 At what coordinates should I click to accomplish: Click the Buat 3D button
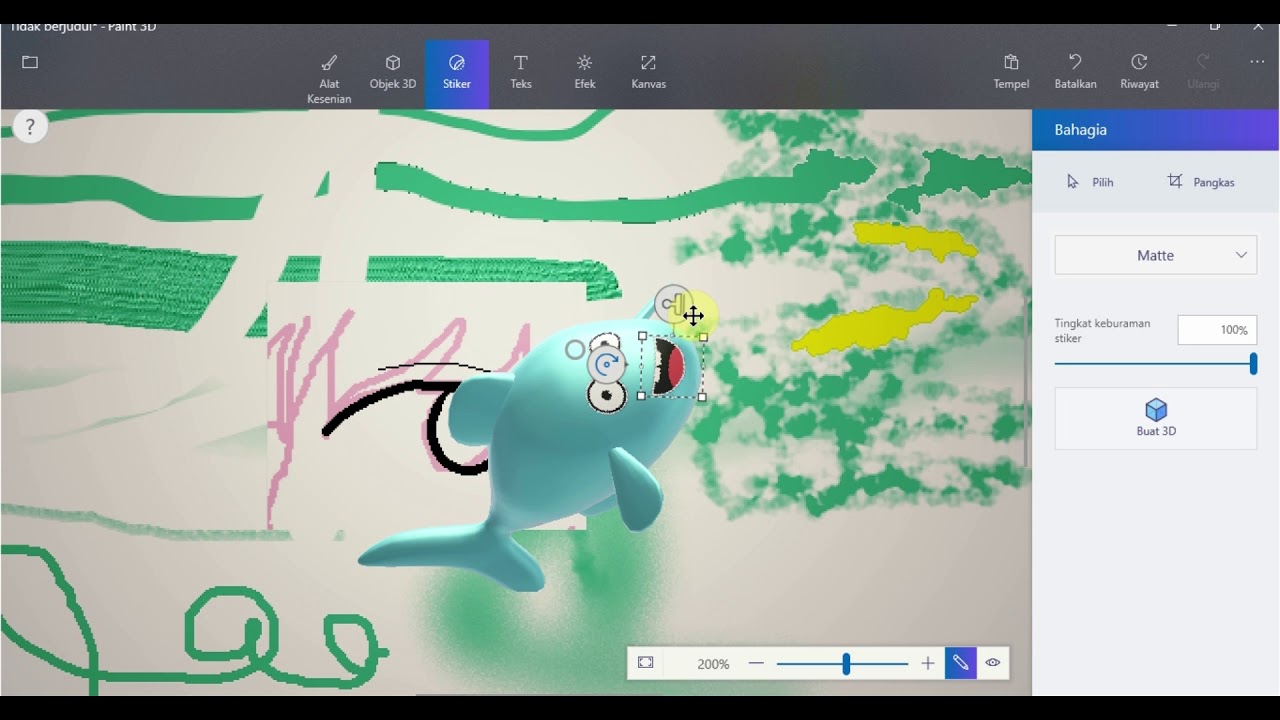coord(1156,418)
